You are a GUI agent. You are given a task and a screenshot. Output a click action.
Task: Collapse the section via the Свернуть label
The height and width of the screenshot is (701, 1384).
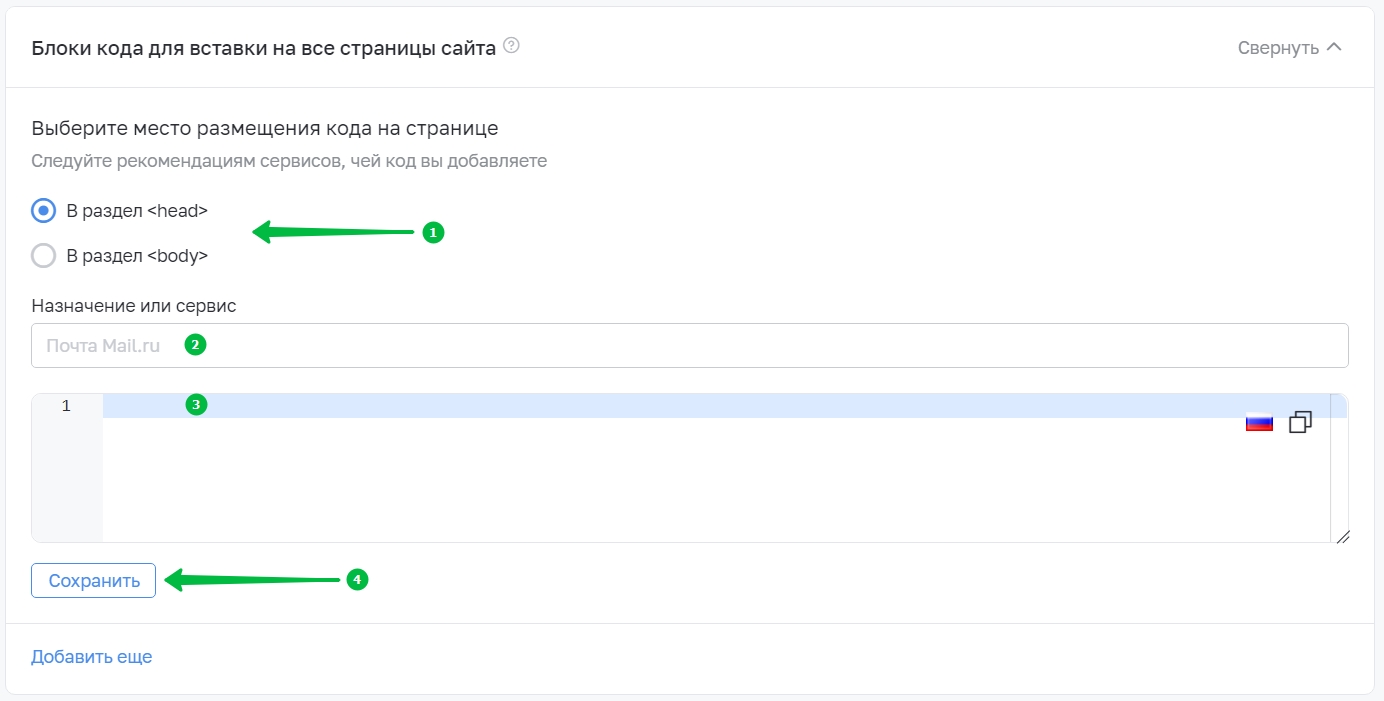(x=1278, y=48)
